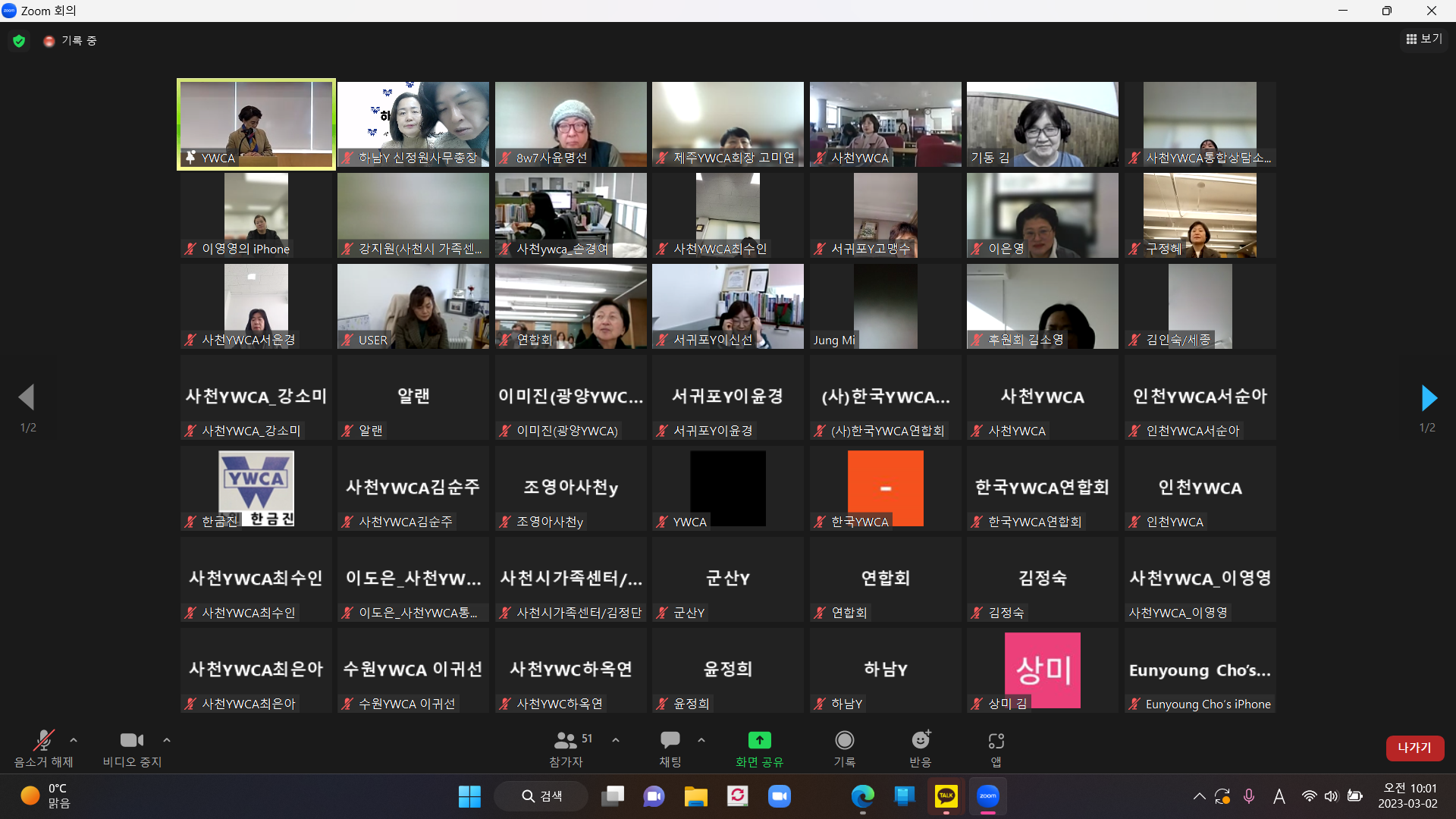The width and height of the screenshot is (1456, 819).
Task: Select pinned YWCA speaker video tile
Action: tap(256, 124)
